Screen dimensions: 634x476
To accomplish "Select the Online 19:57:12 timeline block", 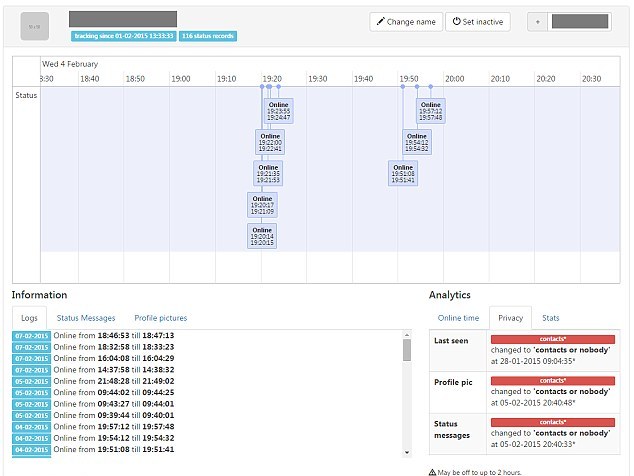I will tap(430, 111).
